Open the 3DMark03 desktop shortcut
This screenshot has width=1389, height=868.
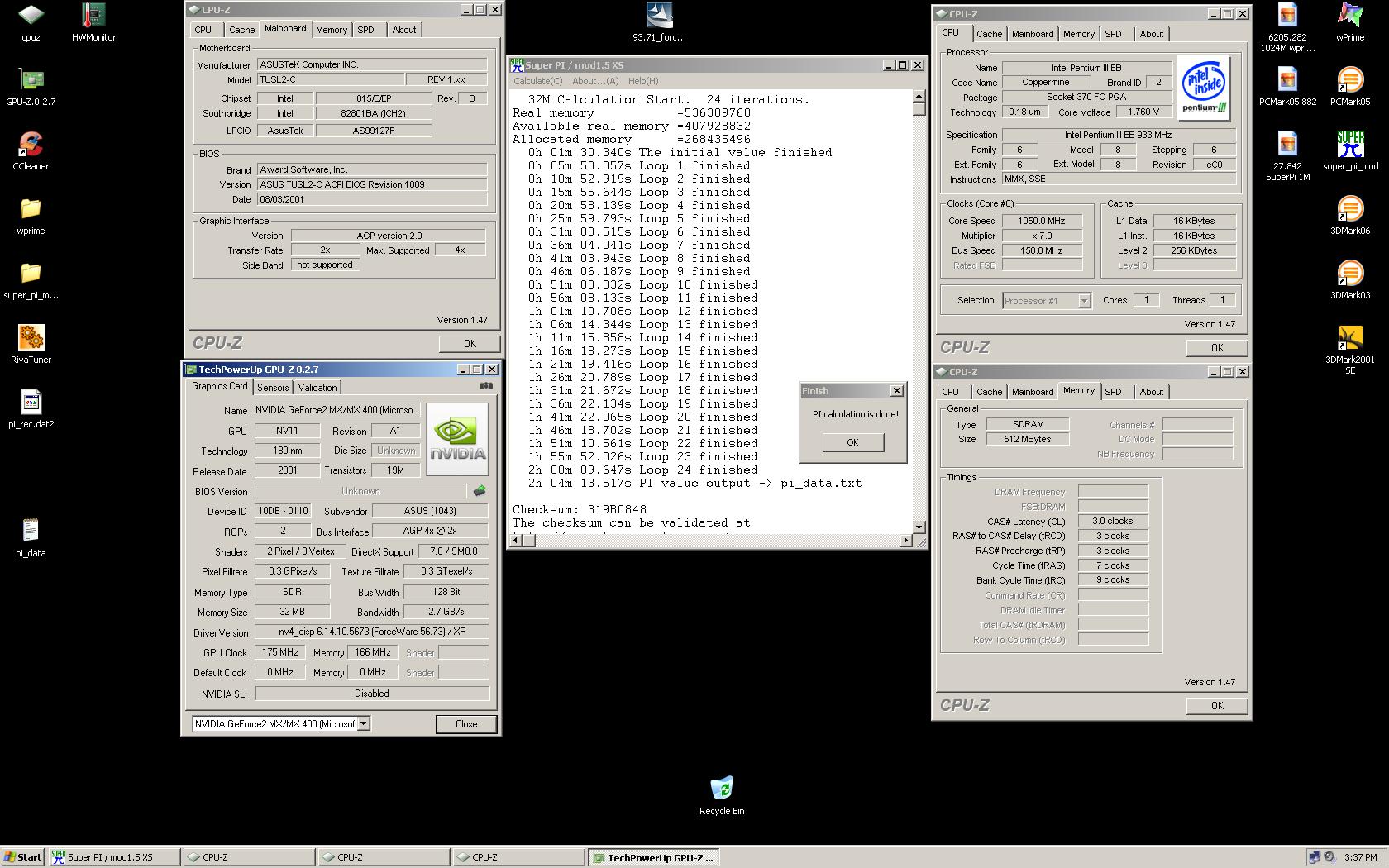[x=1350, y=280]
